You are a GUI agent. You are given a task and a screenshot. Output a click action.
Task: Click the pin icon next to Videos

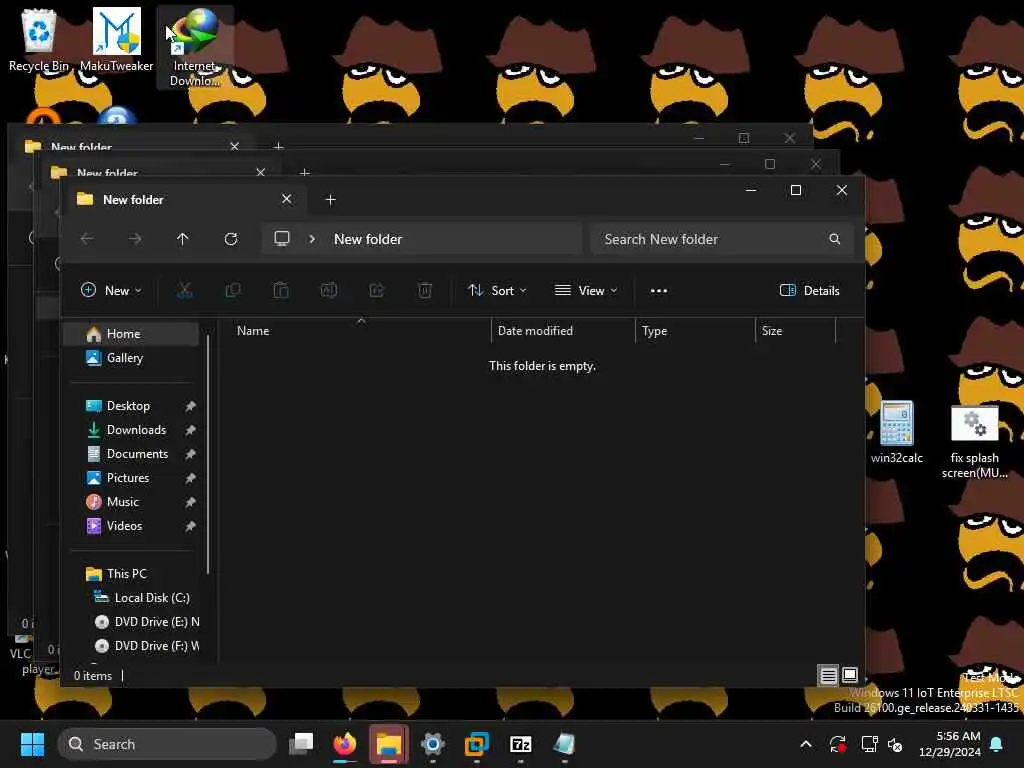coord(190,526)
